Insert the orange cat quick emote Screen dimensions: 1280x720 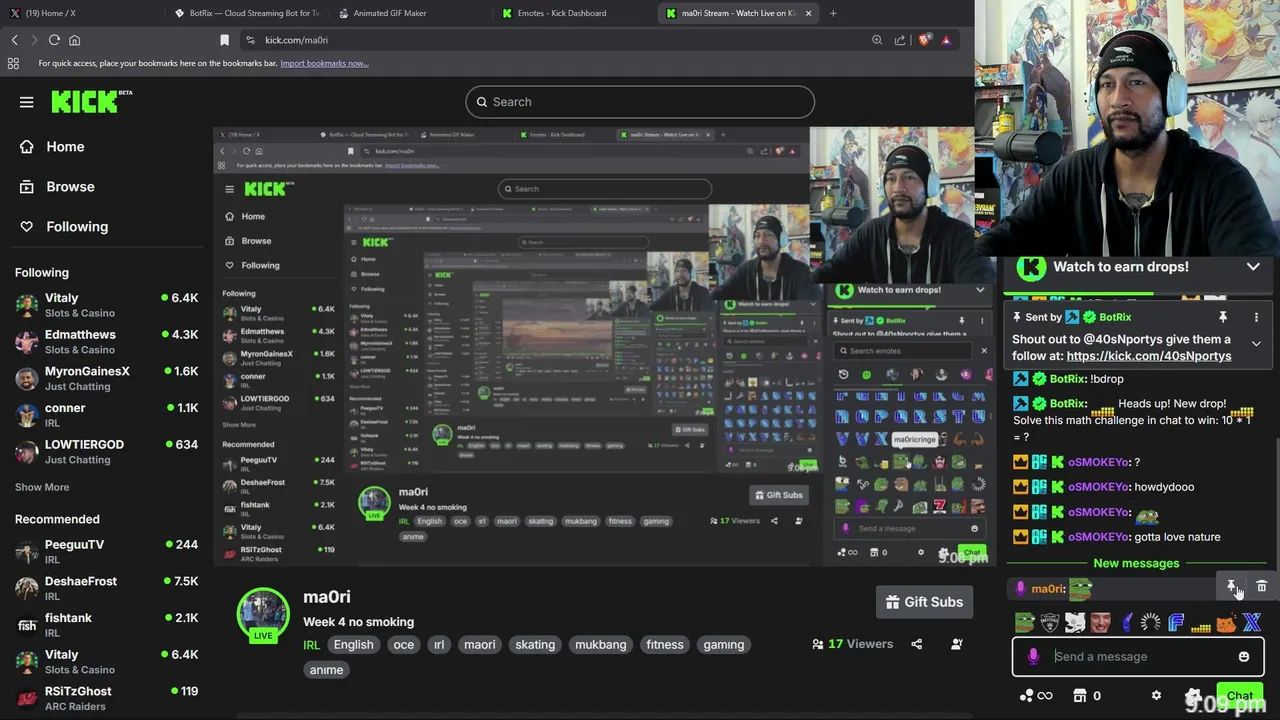pos(1226,623)
